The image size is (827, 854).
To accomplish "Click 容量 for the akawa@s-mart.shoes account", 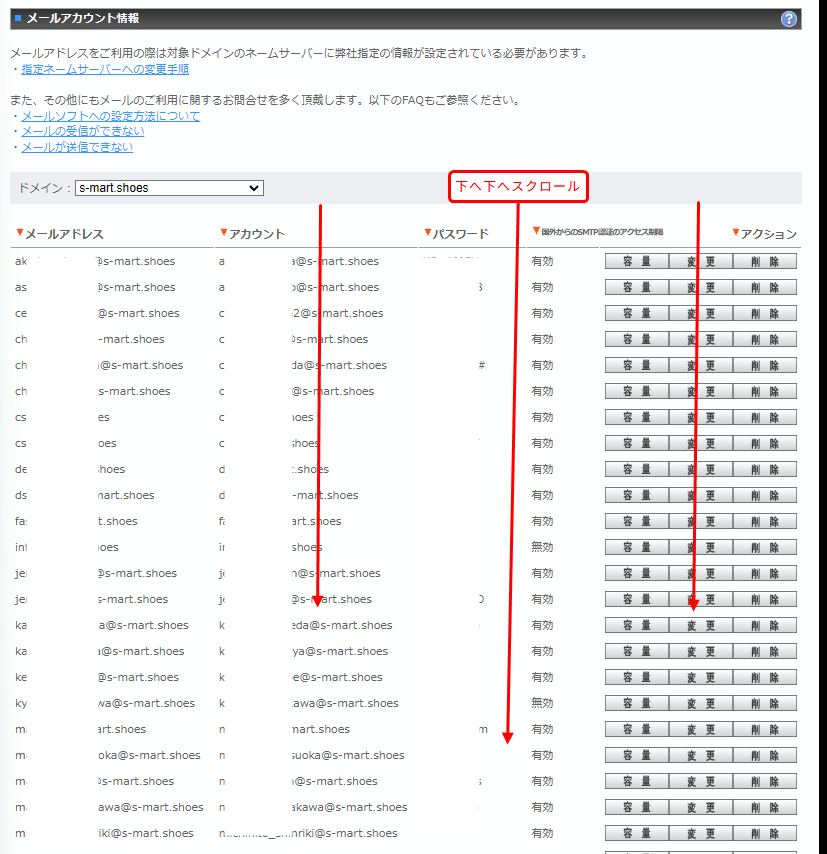I will point(636,807).
